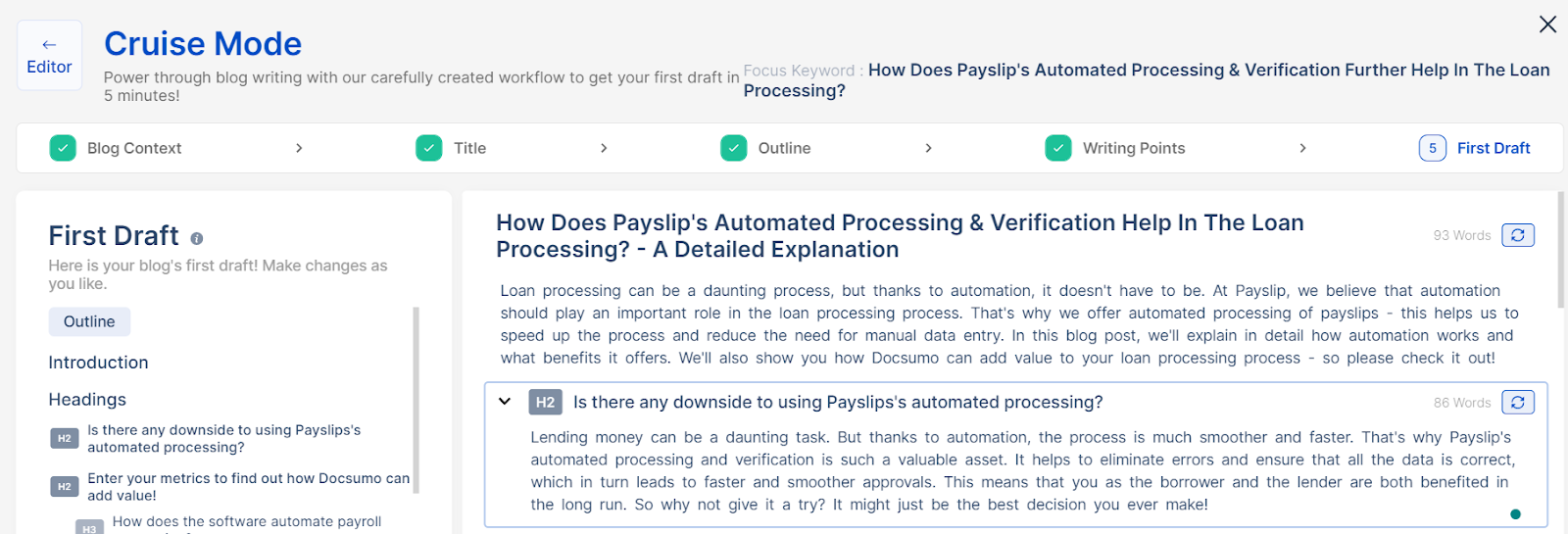1568x534 pixels.
Task: Click the Blog Context green checkmark
Action: [63, 148]
